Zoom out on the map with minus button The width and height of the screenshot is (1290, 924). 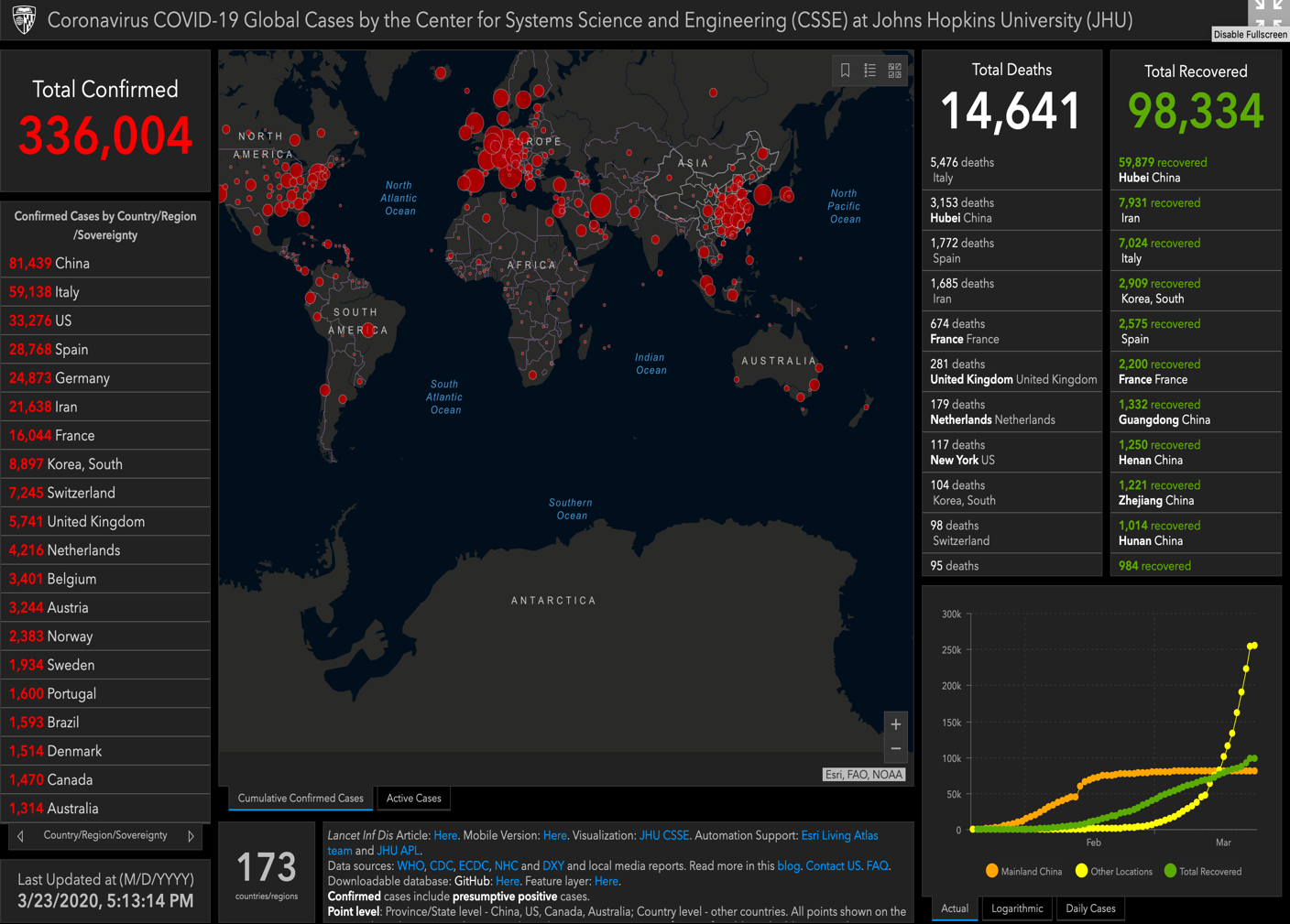tap(896, 749)
